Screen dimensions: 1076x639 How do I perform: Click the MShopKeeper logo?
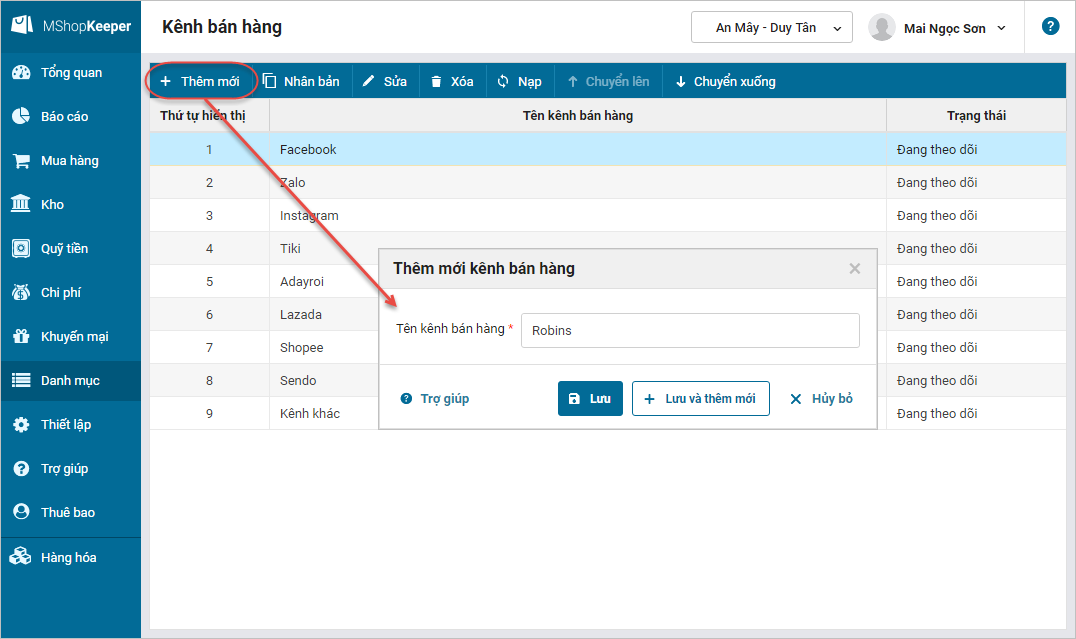71,26
